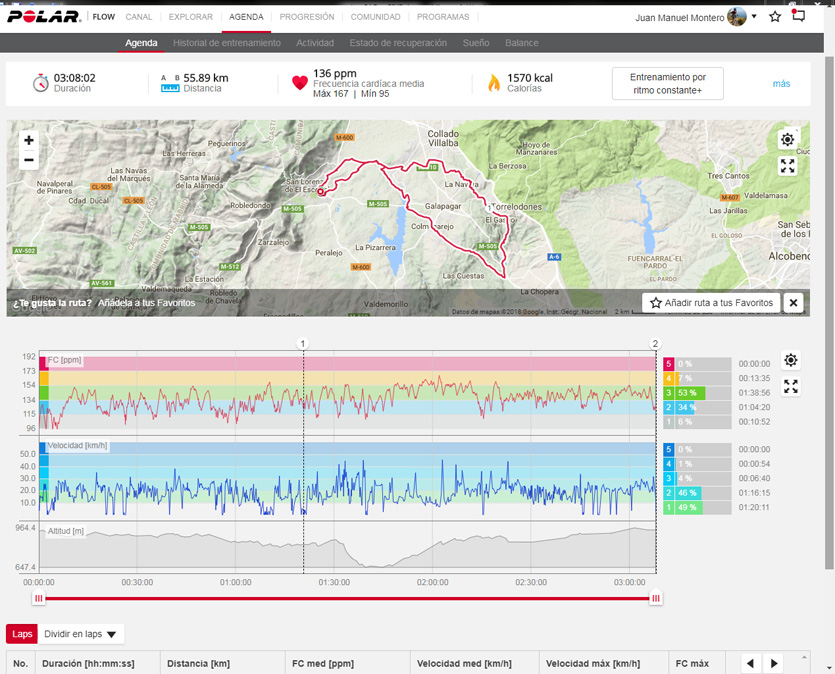Viewport: 835px width, 674px height.
Task: Switch to the Agenda sub-tab
Action: (x=141, y=43)
